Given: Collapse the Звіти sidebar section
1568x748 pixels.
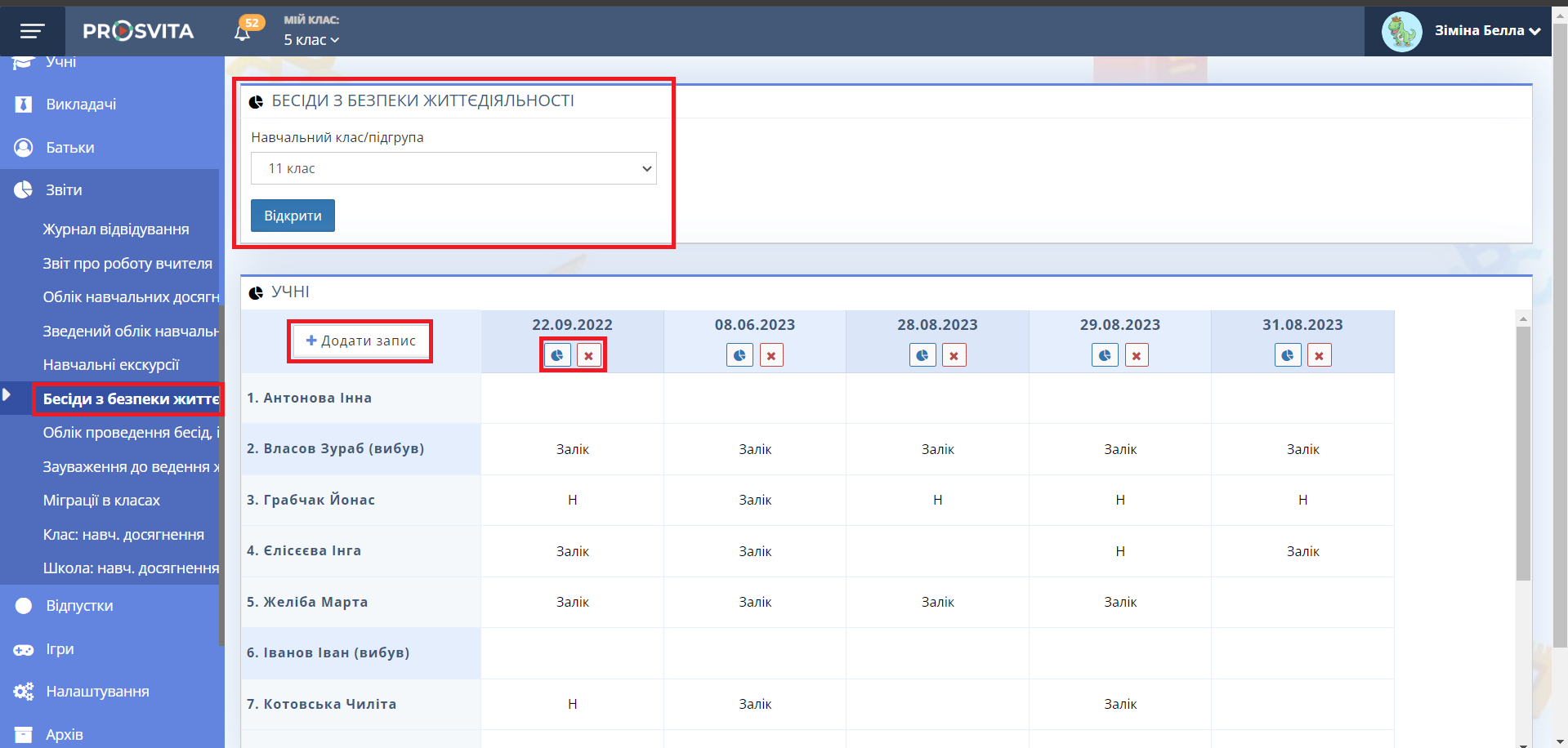Looking at the screenshot, I should point(64,190).
